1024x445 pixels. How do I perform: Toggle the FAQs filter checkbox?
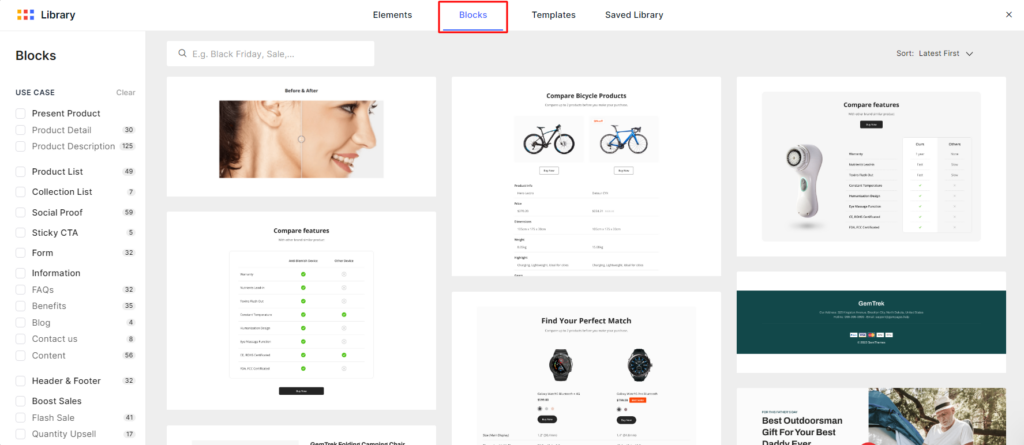(x=20, y=290)
